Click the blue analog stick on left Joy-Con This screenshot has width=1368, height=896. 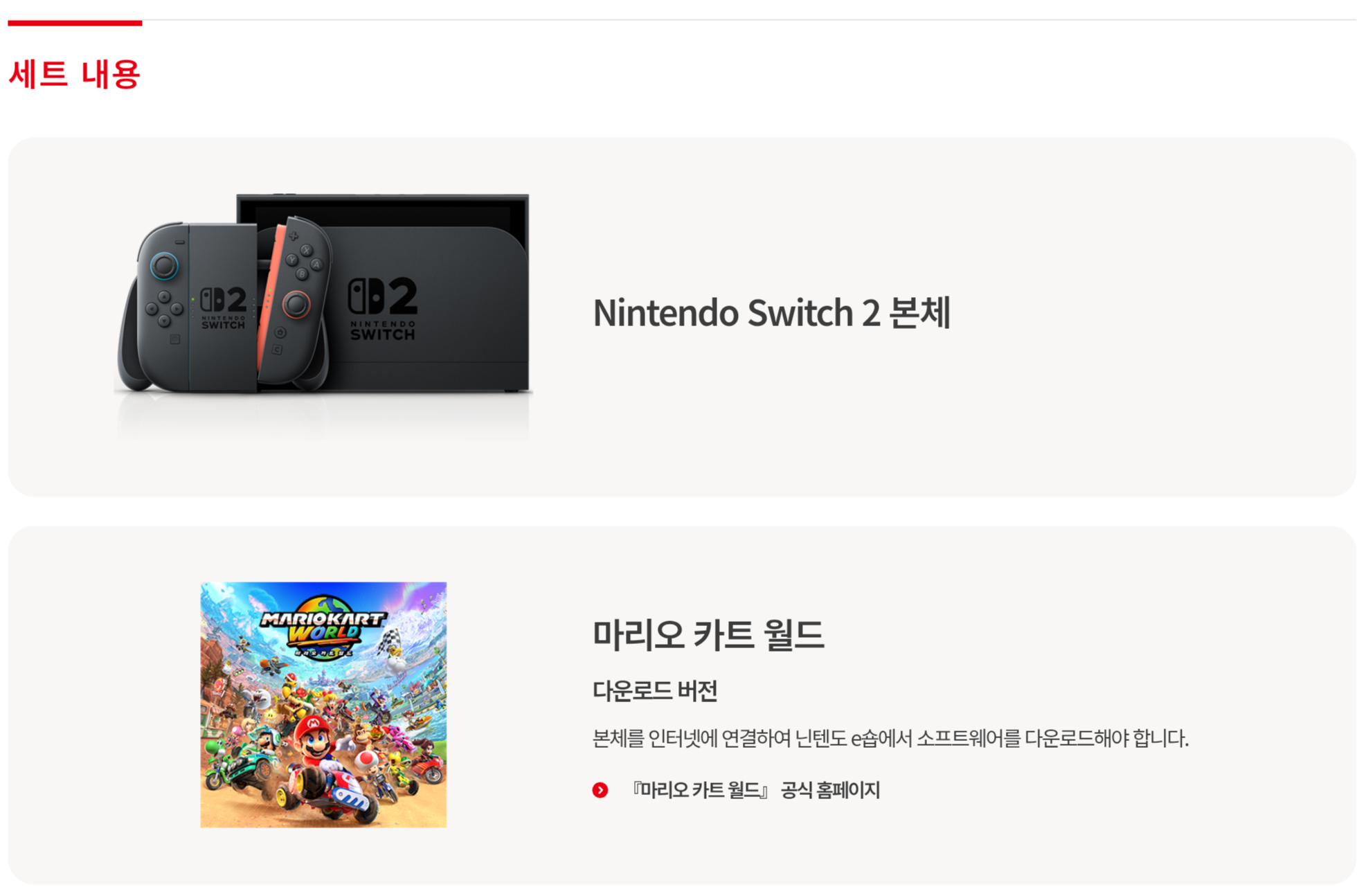[164, 266]
